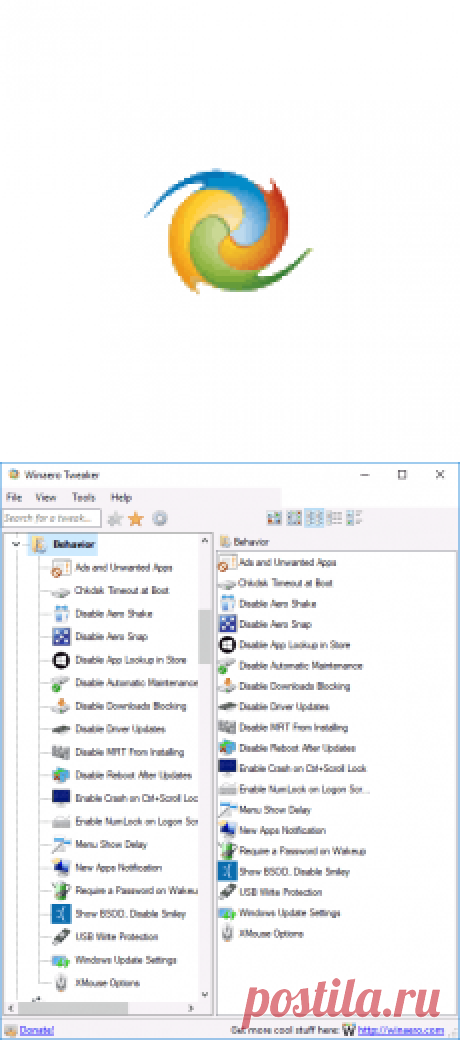This screenshot has height=1040, width=460.
Task: Click Chkdsk Timeout at Boot text in right pane
Action: tap(286, 583)
